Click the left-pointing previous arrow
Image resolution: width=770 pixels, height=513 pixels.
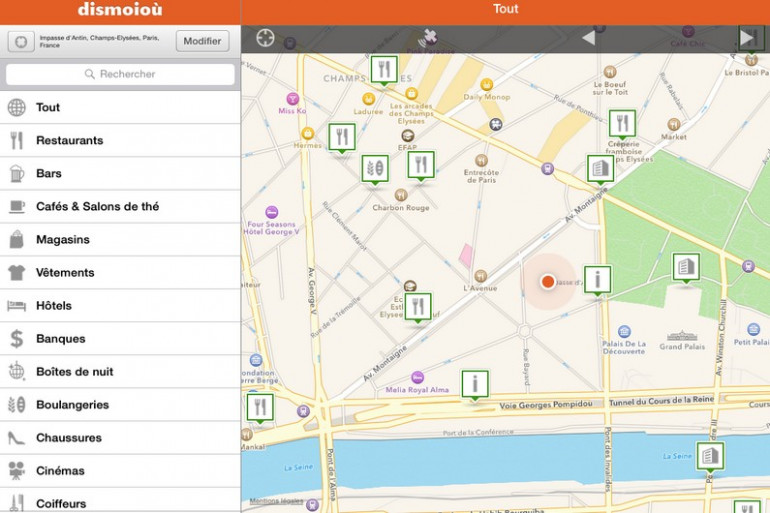coord(588,38)
